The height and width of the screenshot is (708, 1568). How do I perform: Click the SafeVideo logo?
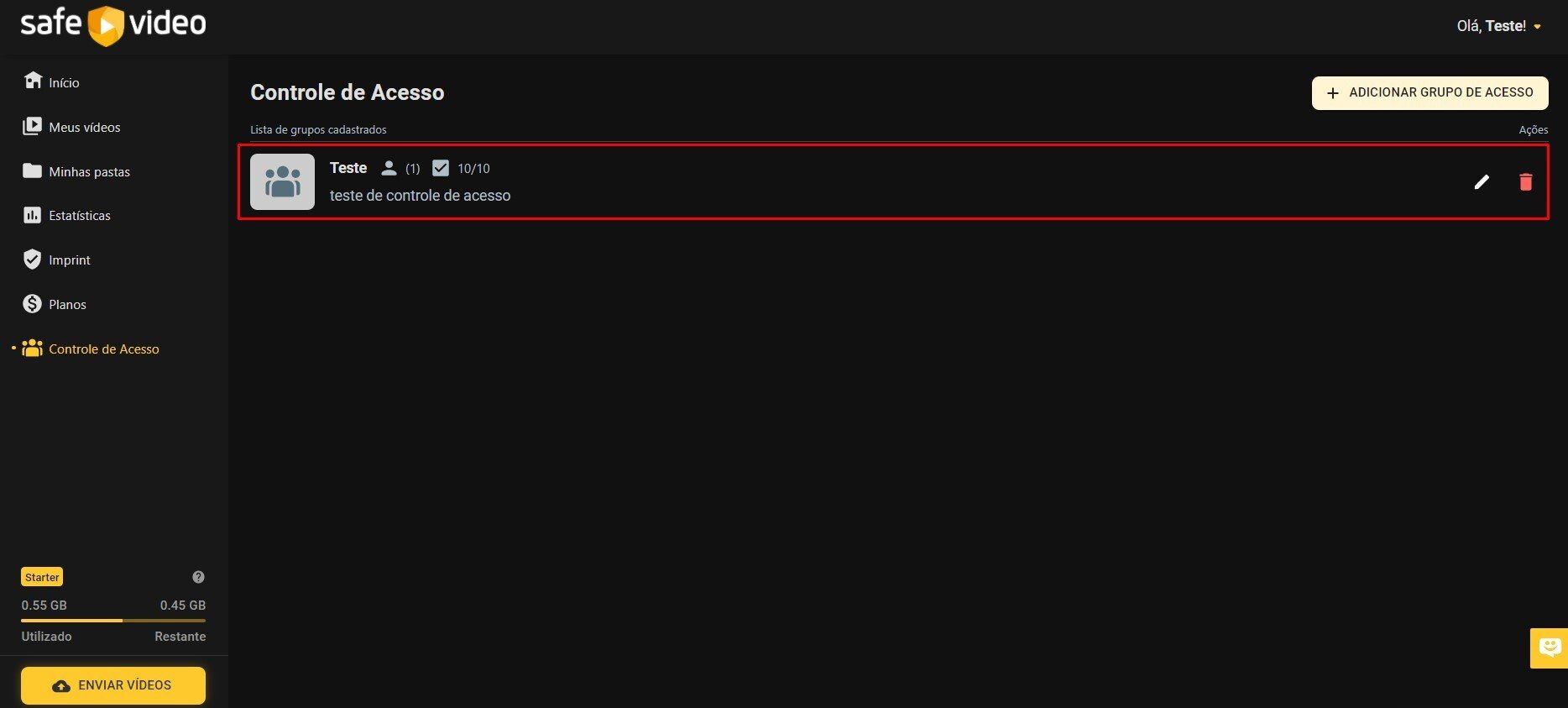pyautogui.click(x=113, y=24)
